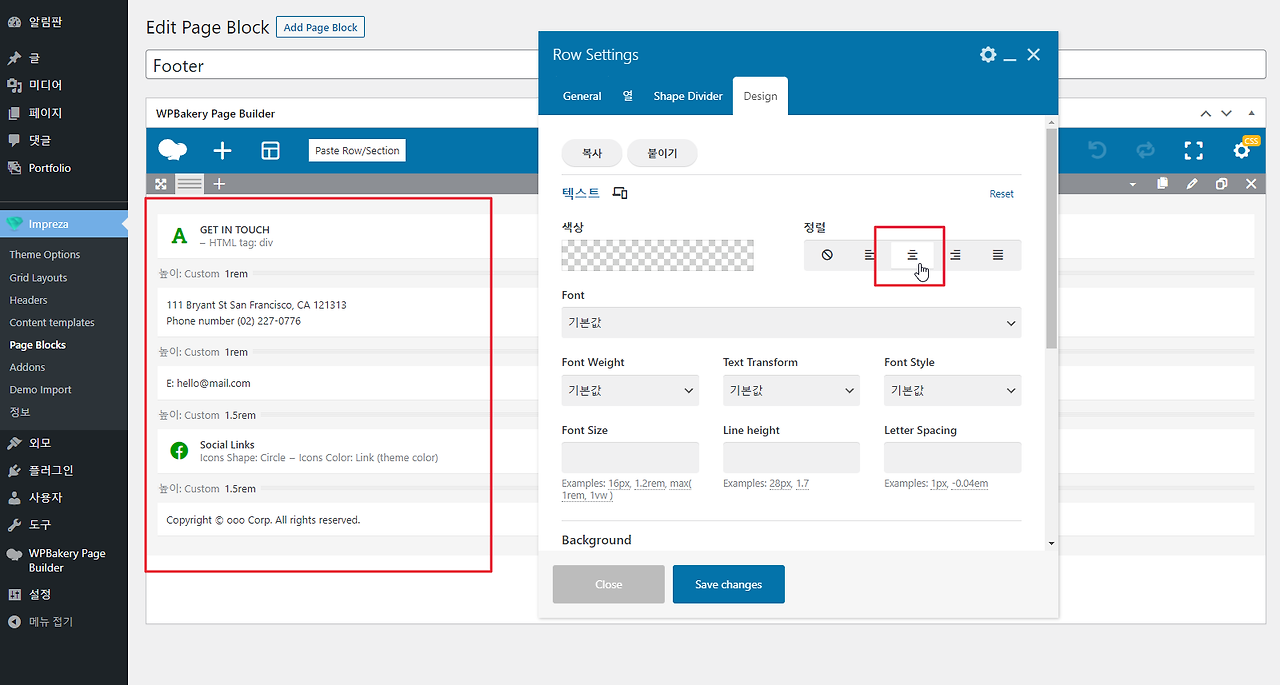Open page settings gear with CSS badge
The image size is (1280, 685).
pyautogui.click(x=1243, y=149)
